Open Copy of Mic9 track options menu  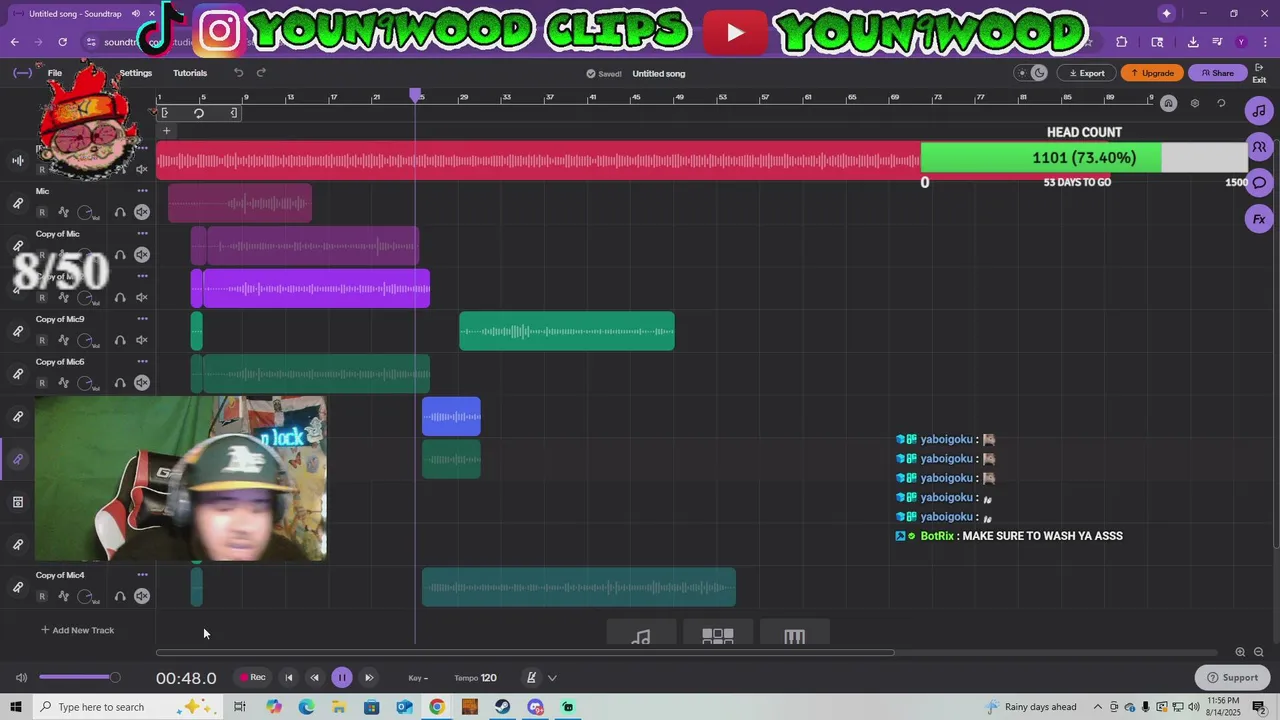142,319
